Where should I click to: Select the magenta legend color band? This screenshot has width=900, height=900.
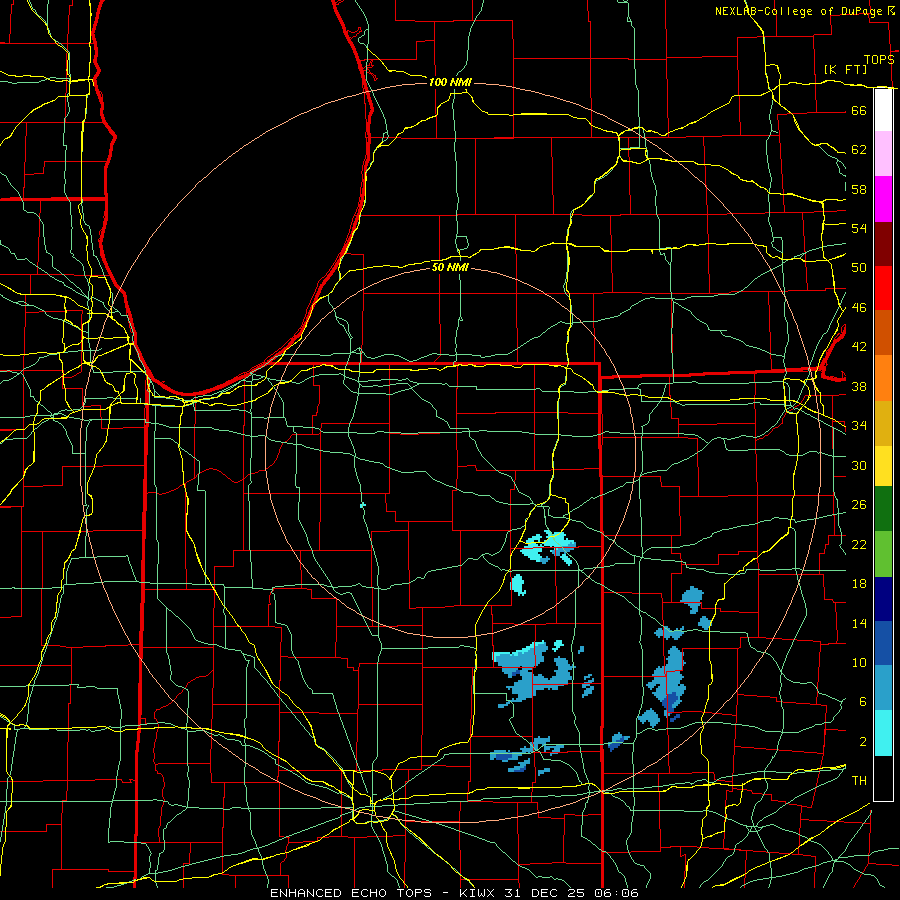(x=883, y=199)
